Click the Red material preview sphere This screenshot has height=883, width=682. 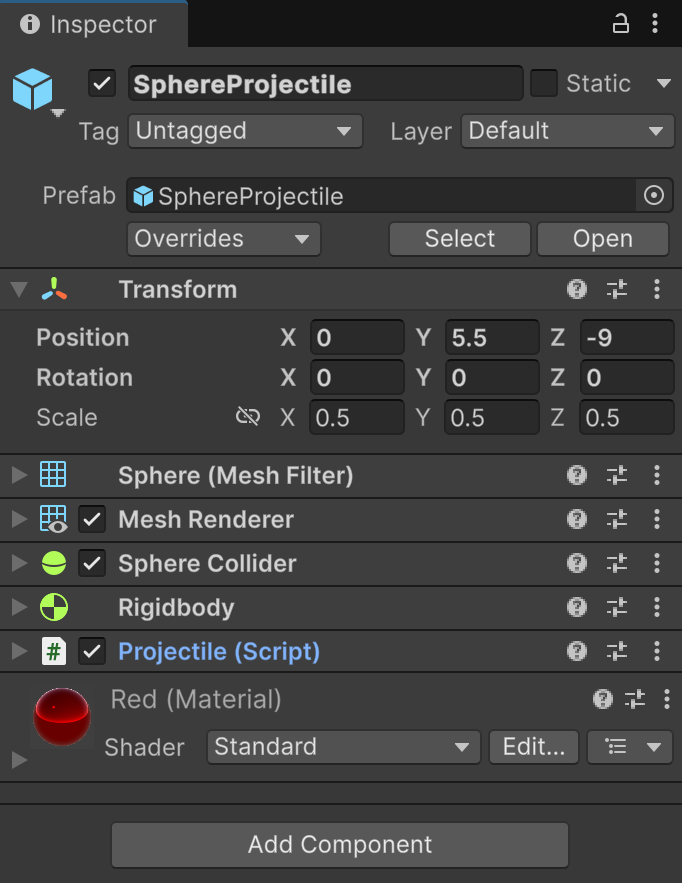[62, 716]
